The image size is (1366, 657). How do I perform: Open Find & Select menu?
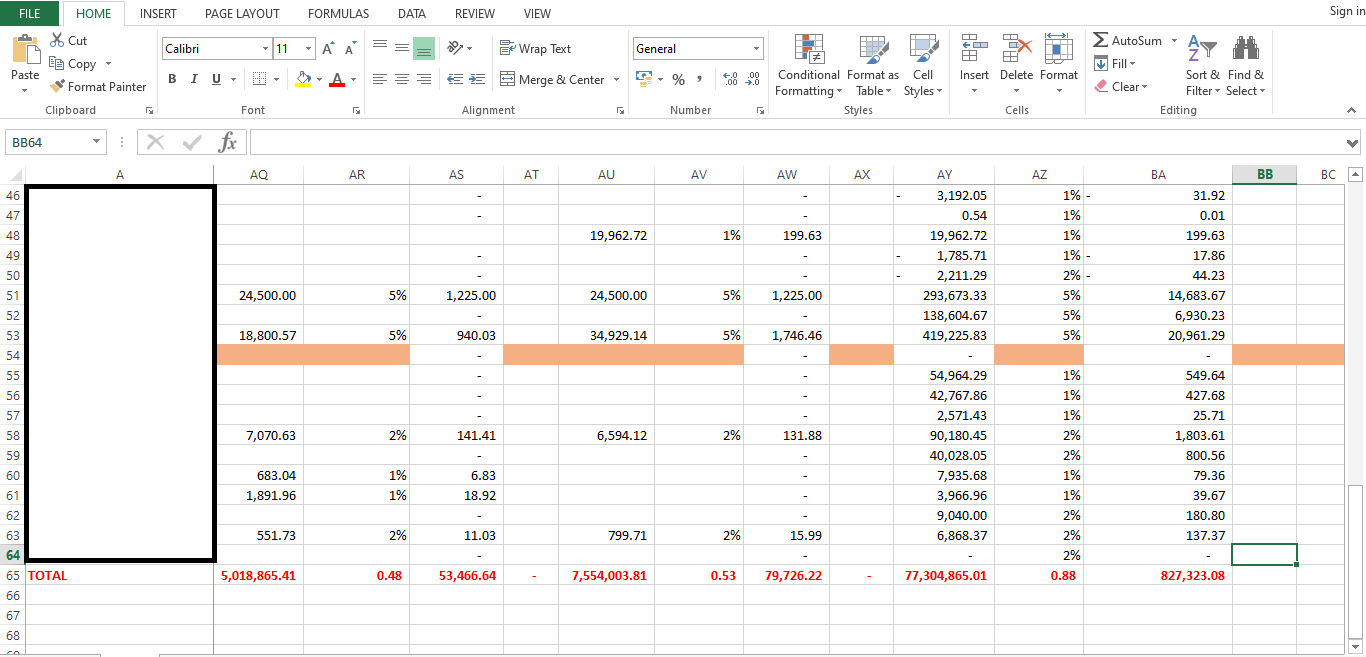[1245, 65]
